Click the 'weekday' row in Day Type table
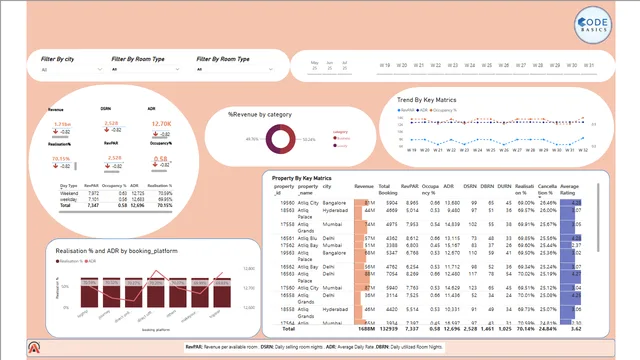640x360 pixels. point(116,200)
